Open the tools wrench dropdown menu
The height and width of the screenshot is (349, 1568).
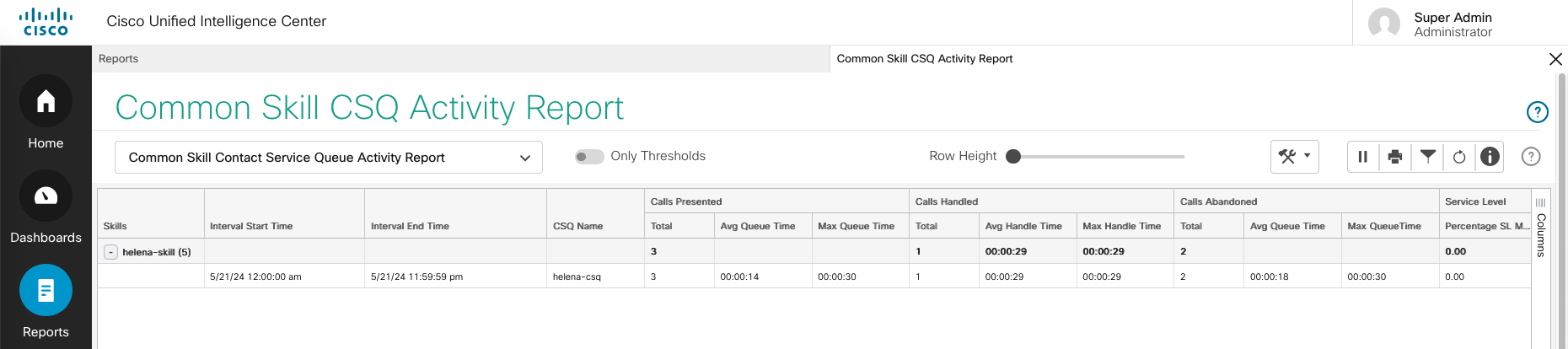1294,157
